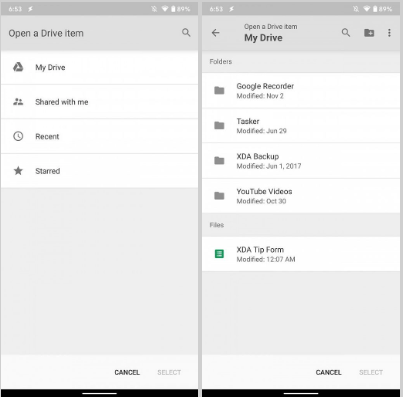
Task: Tap the green XDA Tip Form icon
Action: 219,254
